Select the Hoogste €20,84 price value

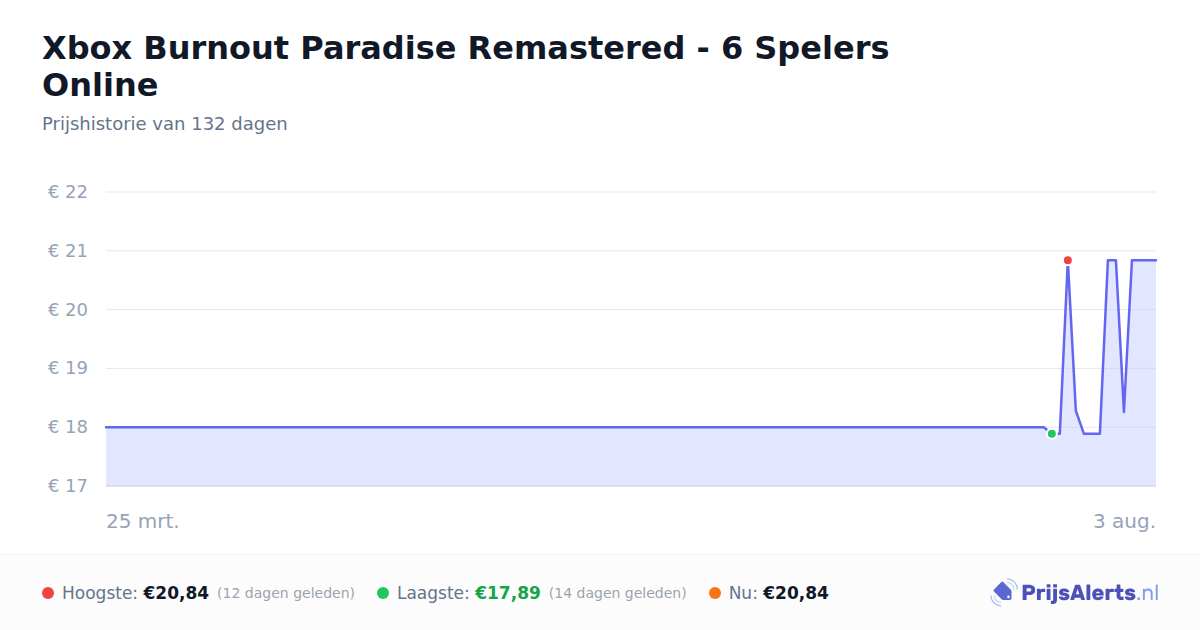tap(176, 593)
